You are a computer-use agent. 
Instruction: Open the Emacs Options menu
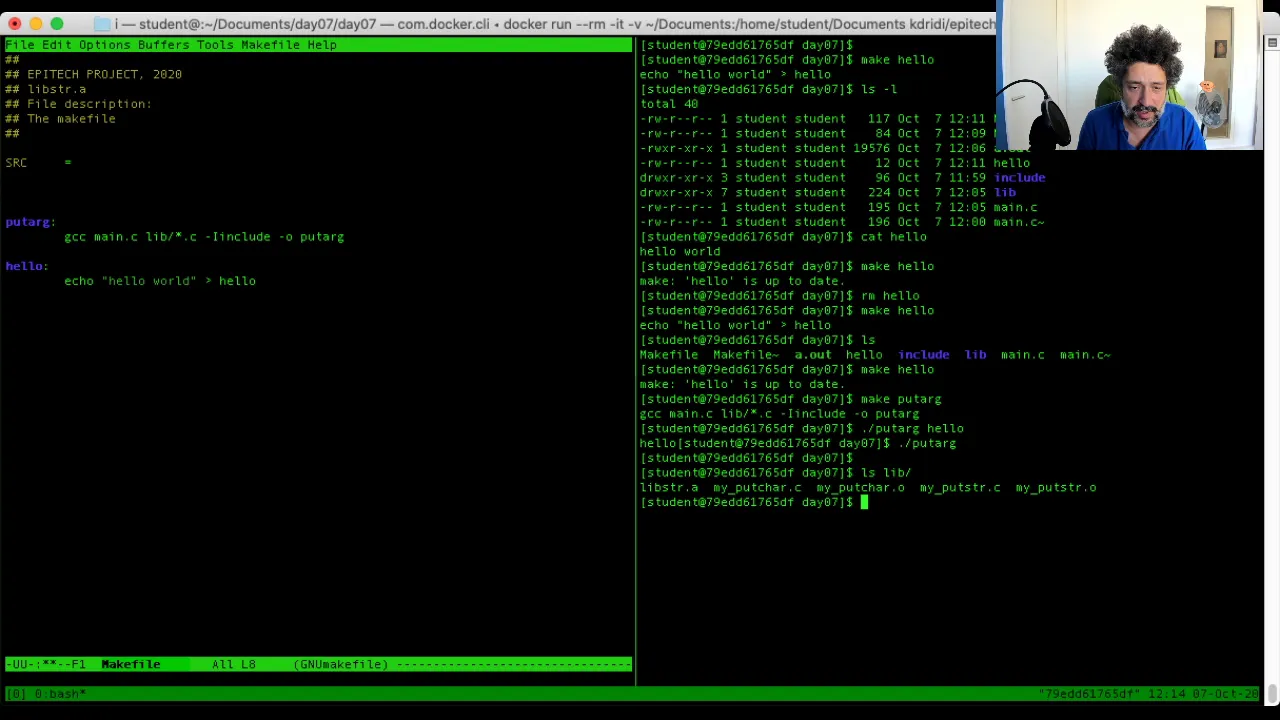click(104, 45)
